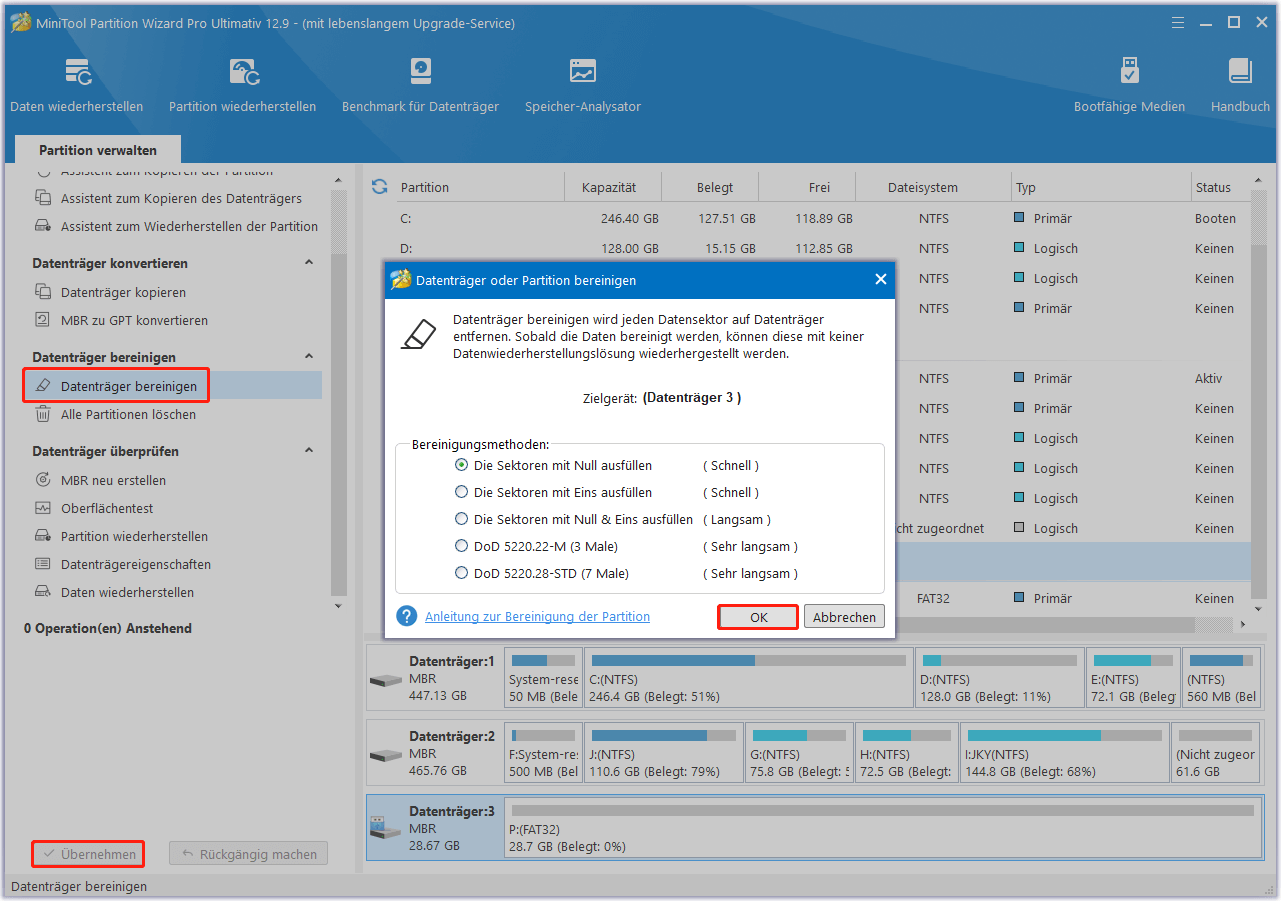Click the help icon in the dialog

coord(406,616)
